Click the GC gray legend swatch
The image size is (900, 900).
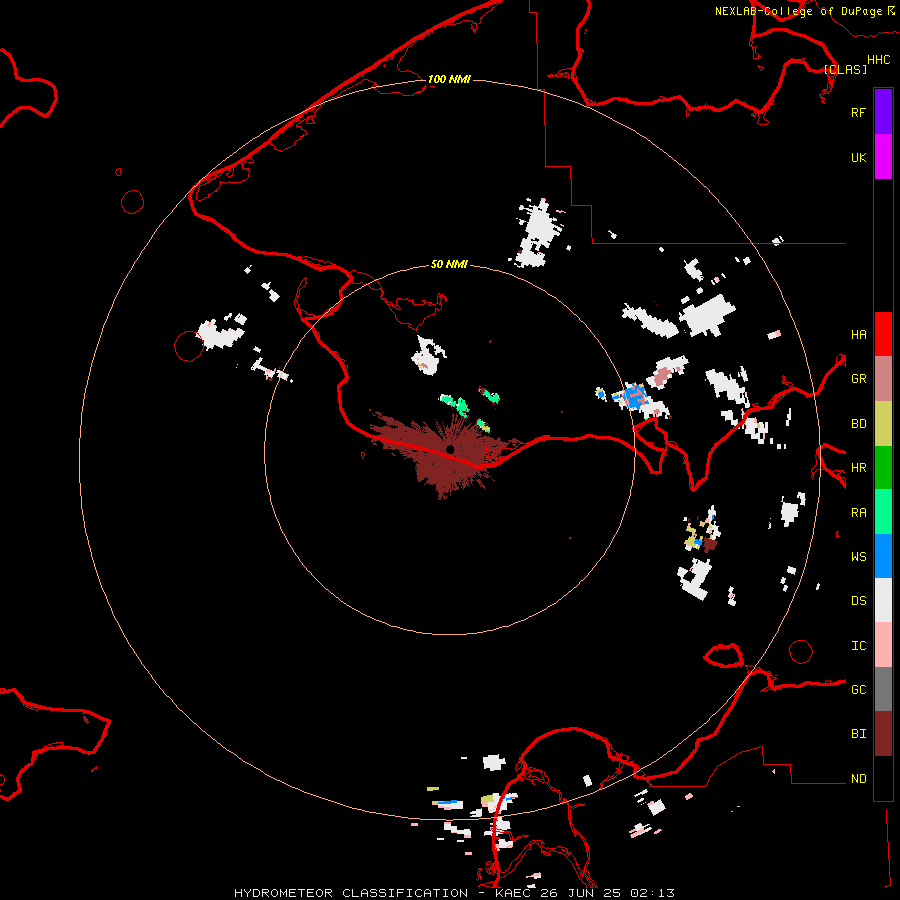(x=883, y=689)
